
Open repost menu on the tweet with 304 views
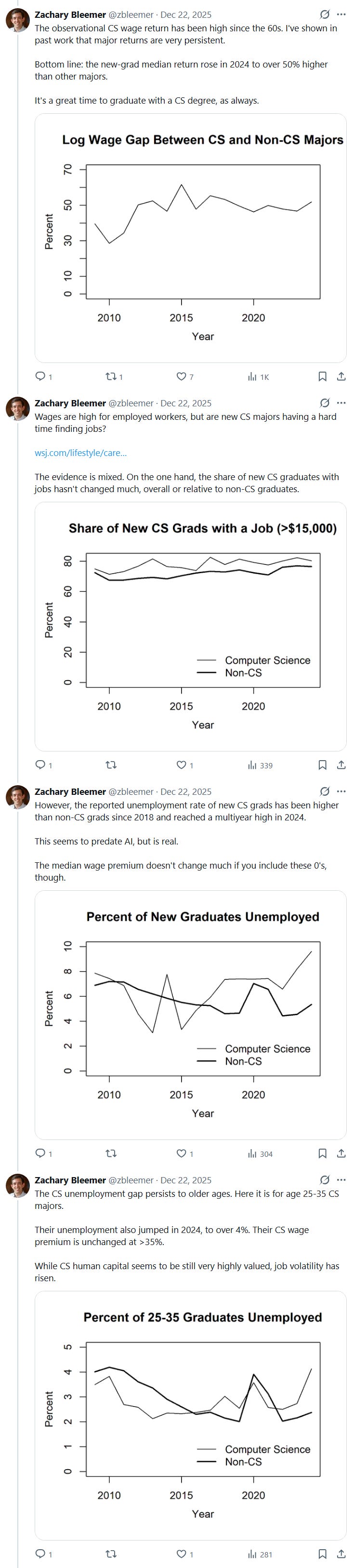(x=111, y=1153)
